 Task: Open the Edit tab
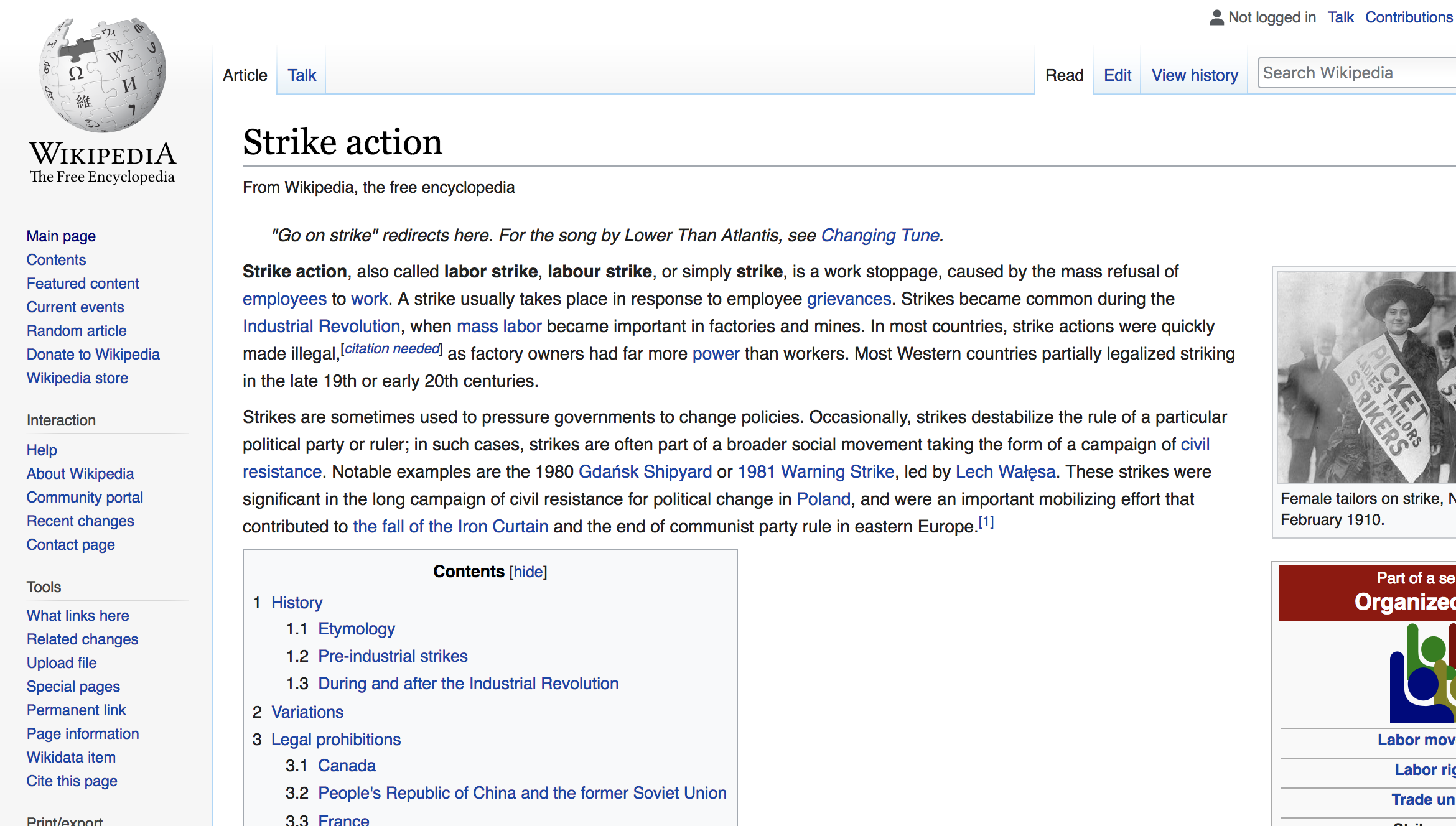(1118, 75)
